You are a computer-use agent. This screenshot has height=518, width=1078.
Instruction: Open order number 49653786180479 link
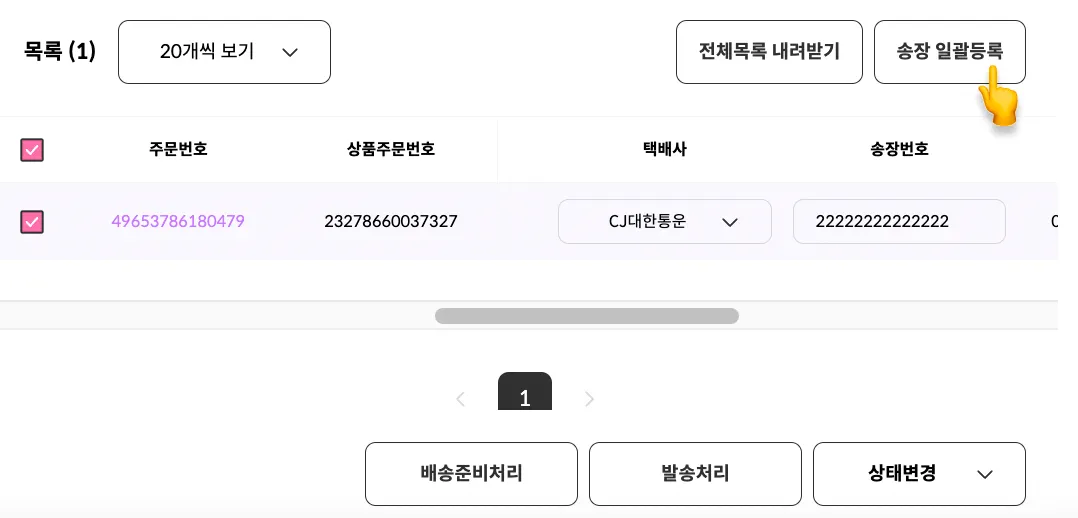click(x=178, y=222)
